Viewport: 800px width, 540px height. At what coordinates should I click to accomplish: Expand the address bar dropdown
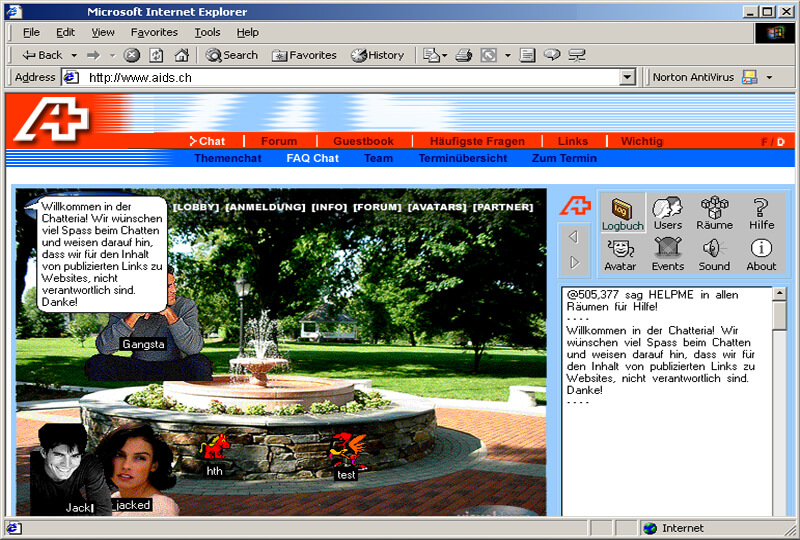tap(628, 78)
